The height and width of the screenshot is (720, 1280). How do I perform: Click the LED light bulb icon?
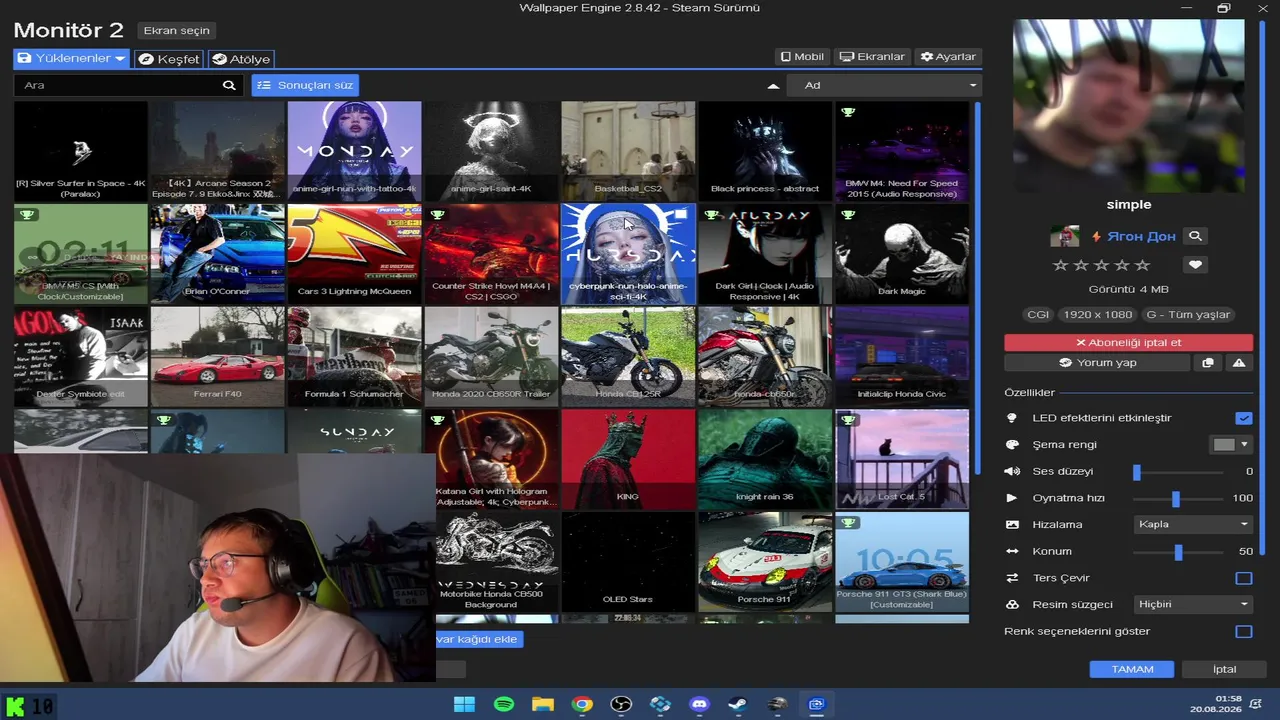(x=1012, y=418)
